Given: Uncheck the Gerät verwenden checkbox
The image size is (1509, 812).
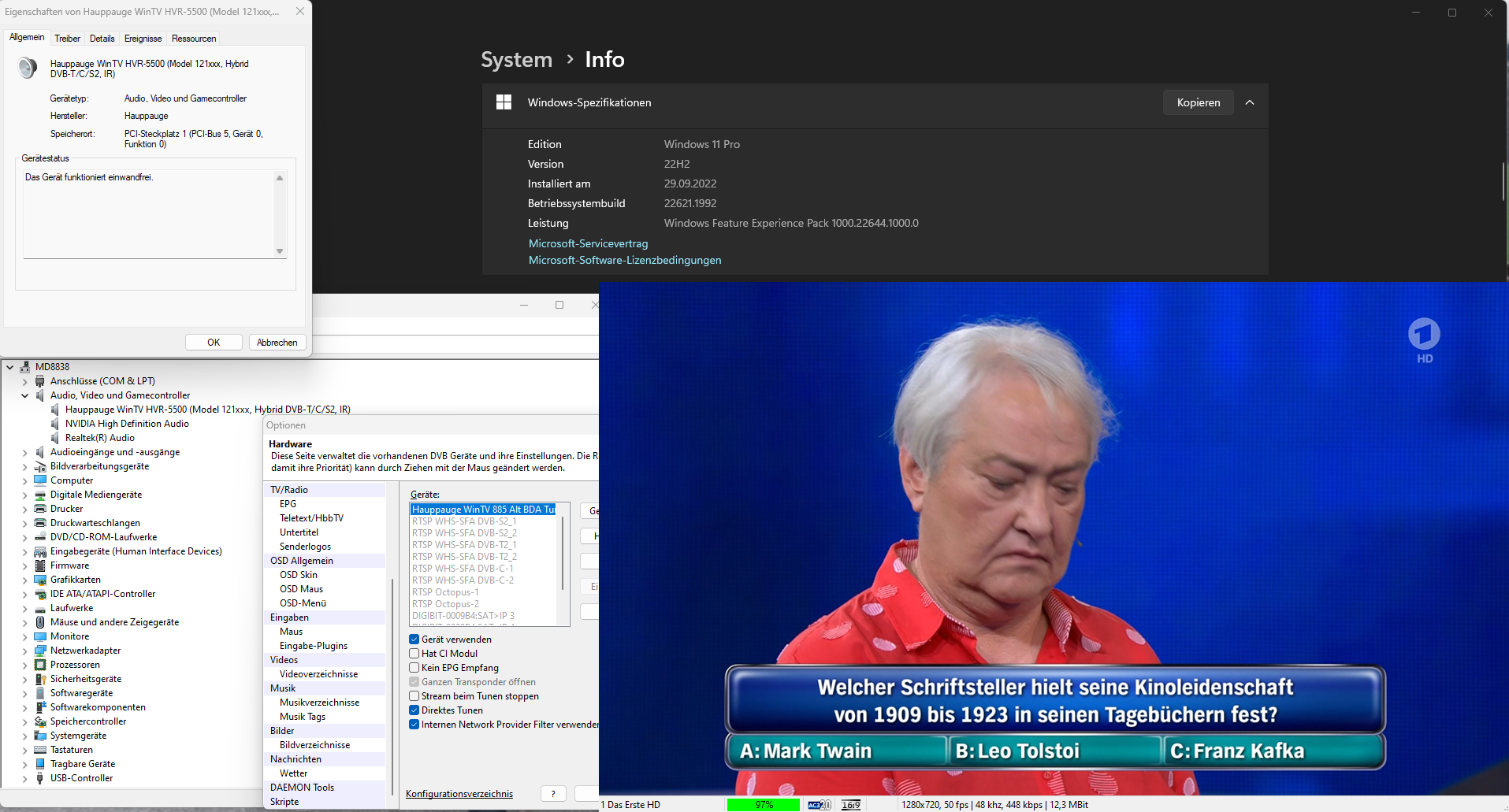Looking at the screenshot, I should (414, 640).
